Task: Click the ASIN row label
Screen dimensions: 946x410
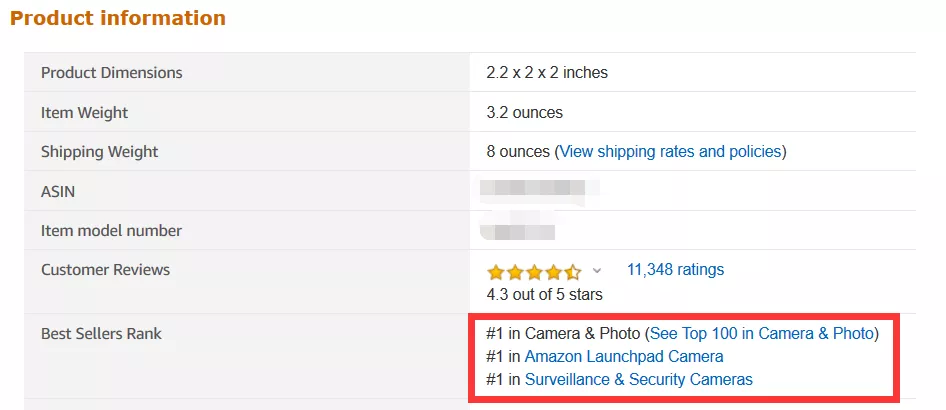Action: pyautogui.click(x=58, y=191)
